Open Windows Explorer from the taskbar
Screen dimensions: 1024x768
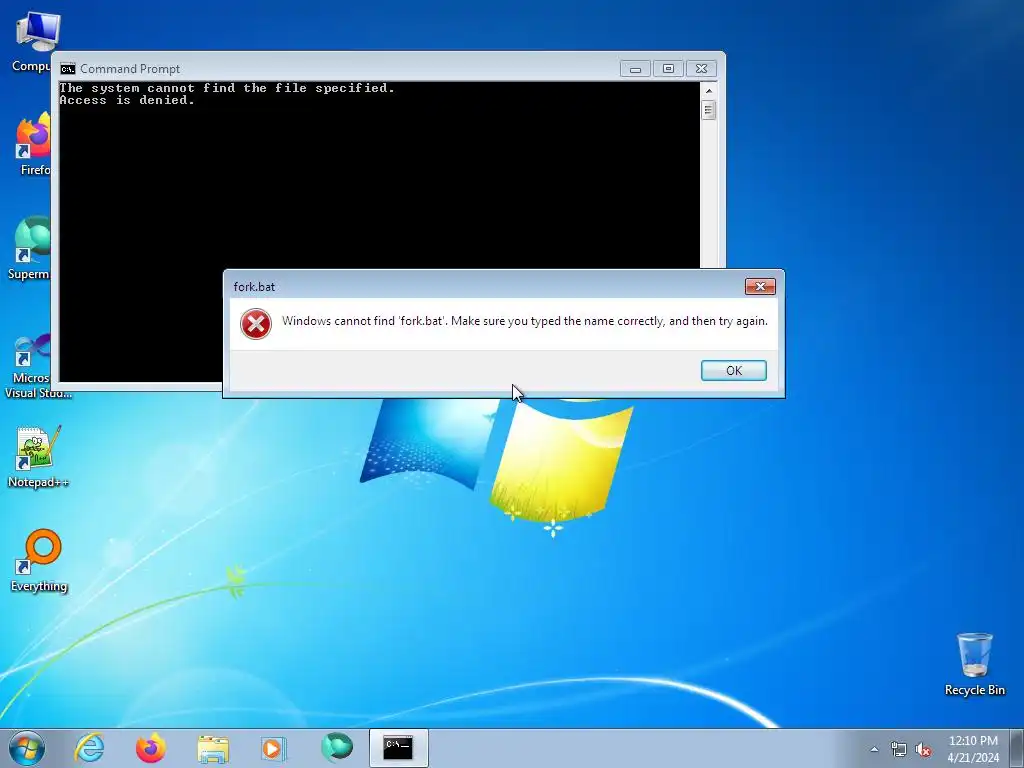point(213,748)
